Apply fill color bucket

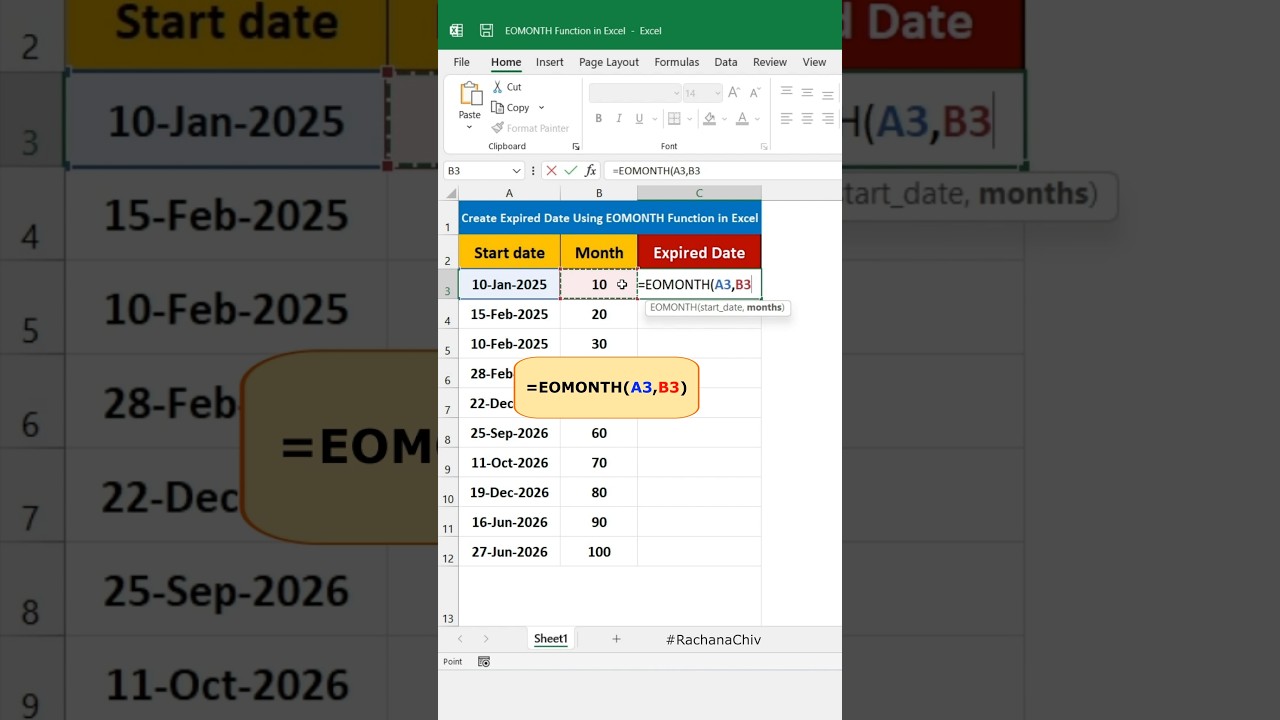pos(709,119)
